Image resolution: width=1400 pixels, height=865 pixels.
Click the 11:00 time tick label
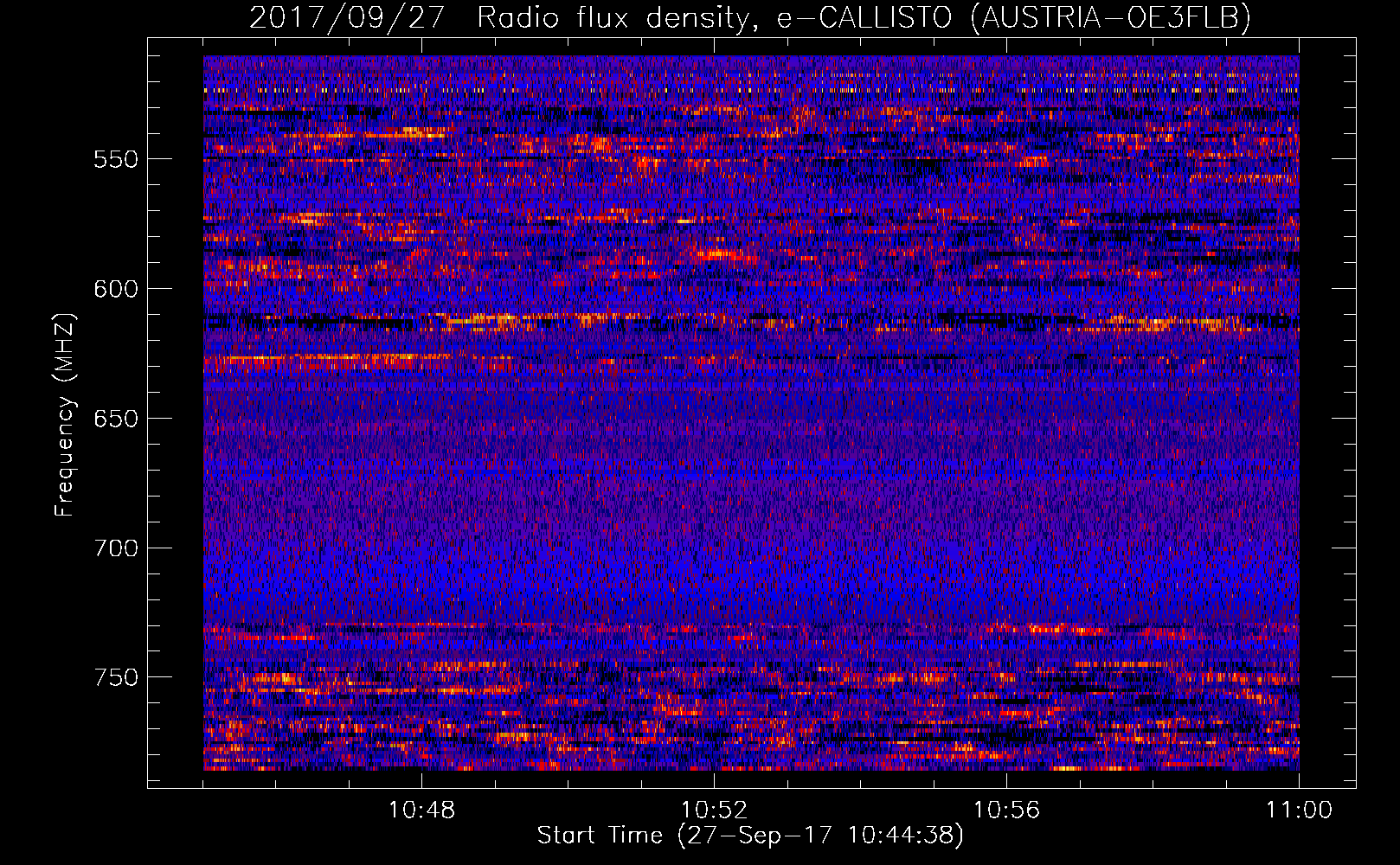click(x=1299, y=811)
